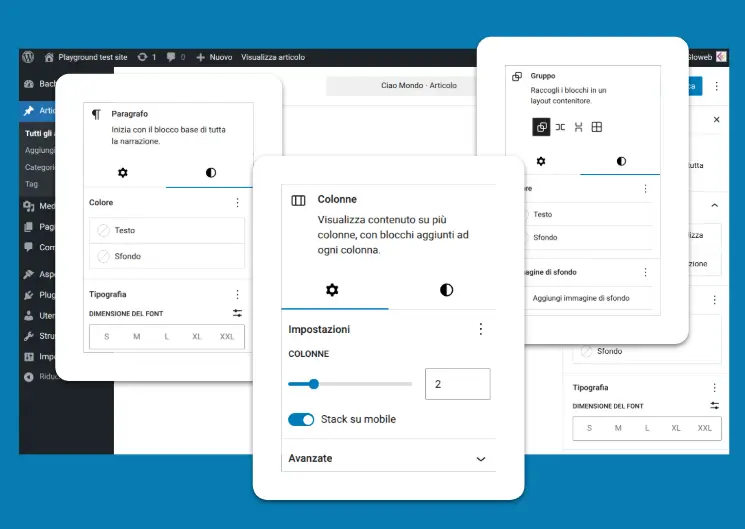Click the comments bubble icon in admin bar
The width and height of the screenshot is (745, 529).
click(172, 57)
